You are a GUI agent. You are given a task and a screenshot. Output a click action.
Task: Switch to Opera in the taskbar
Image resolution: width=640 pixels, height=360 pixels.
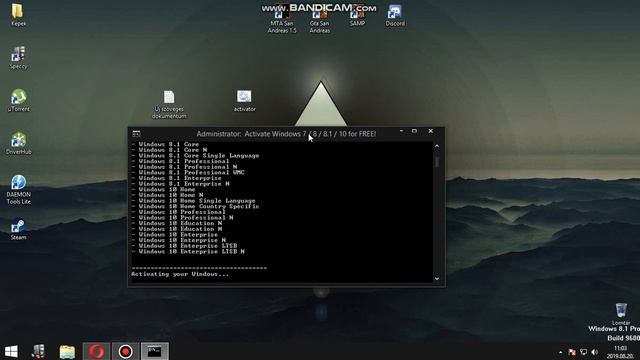(x=96, y=351)
